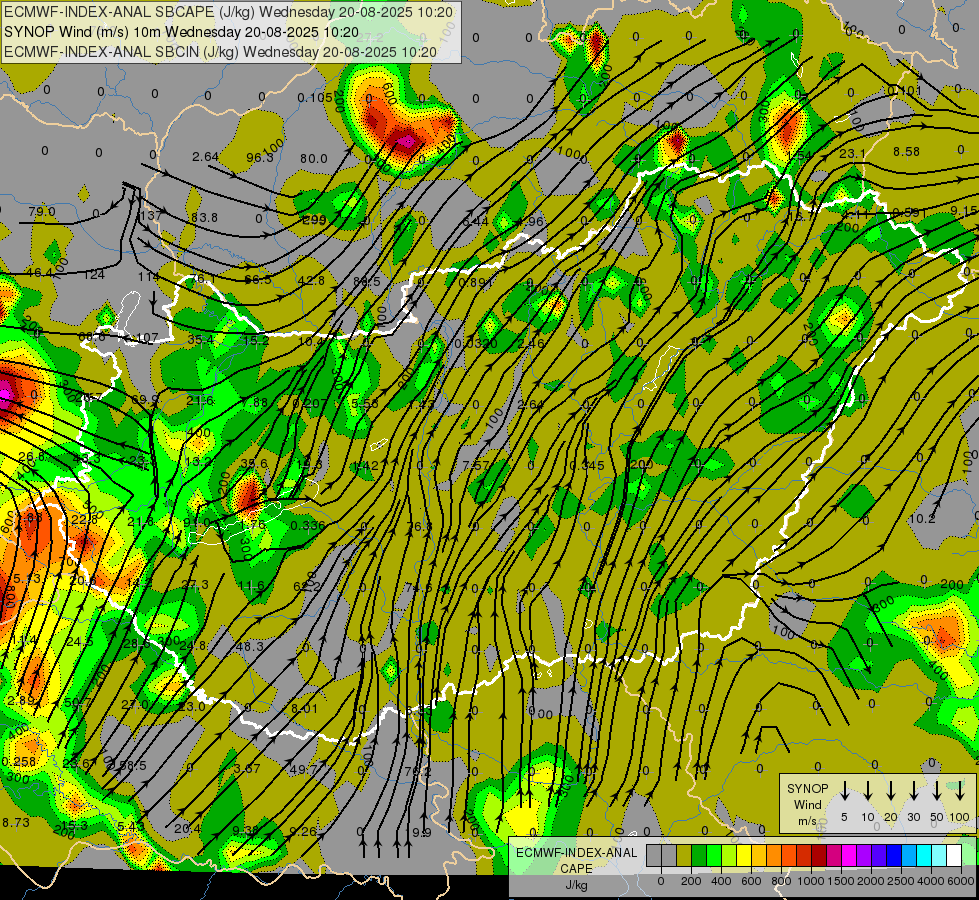979x900 pixels.
Task: Click the 1500 tick label in CAPE legend
Action: pos(841,881)
